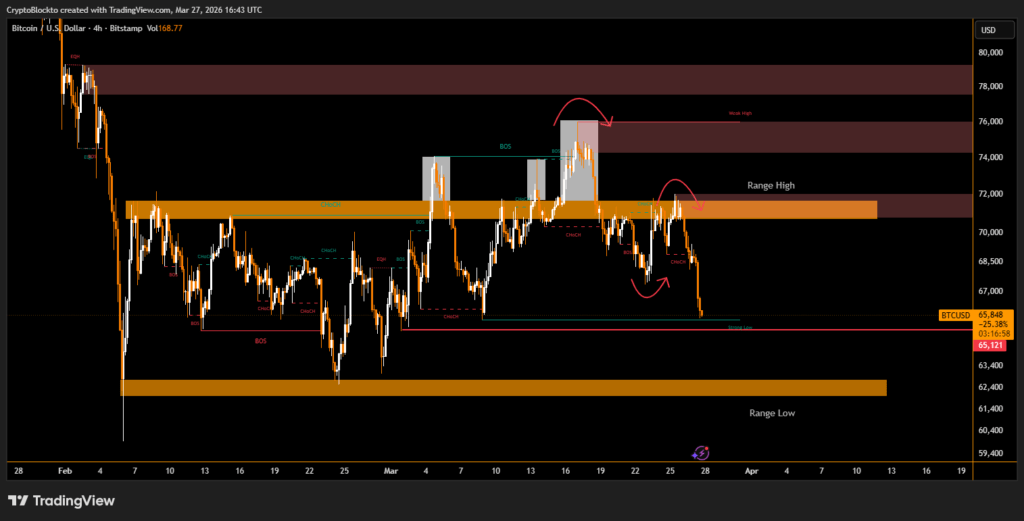The height and width of the screenshot is (521, 1024).
Task: Click the Apr label on time axis
Action: 752,469
